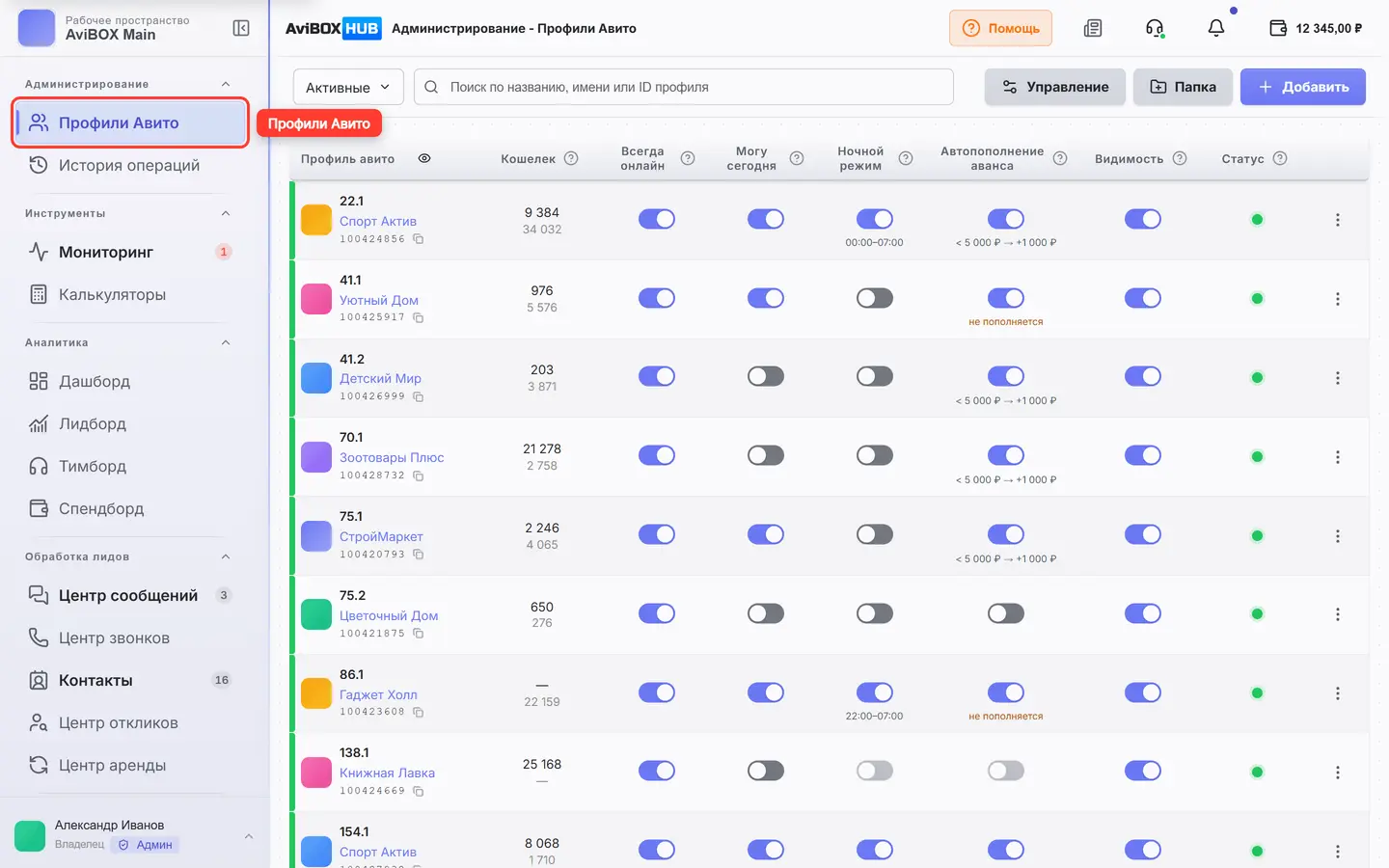1389x868 pixels.
Task: Collapse the Аналитика section
Action: click(x=226, y=342)
